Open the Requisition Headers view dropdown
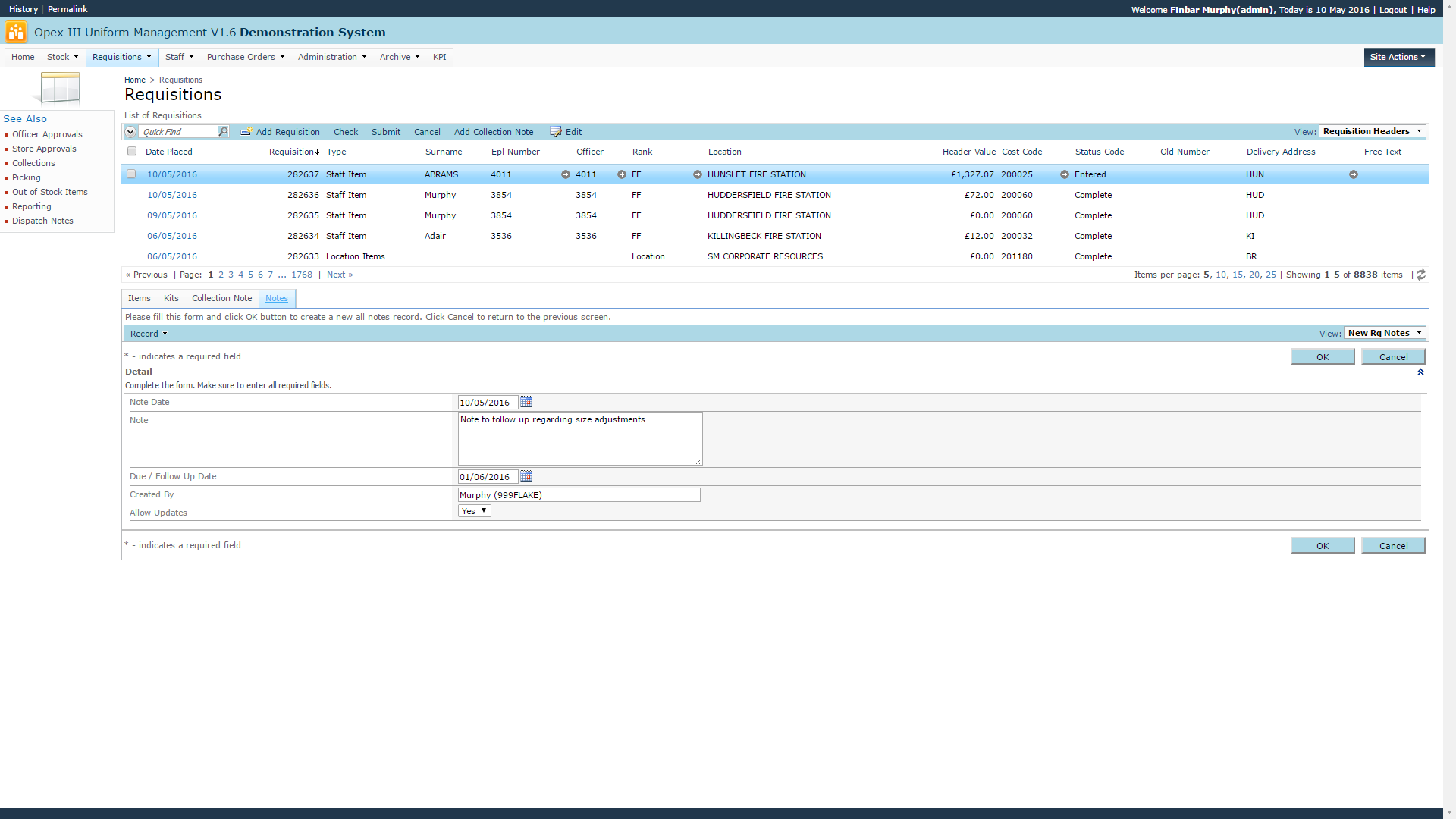Screen dimensions: 1456x819 coord(1373,131)
